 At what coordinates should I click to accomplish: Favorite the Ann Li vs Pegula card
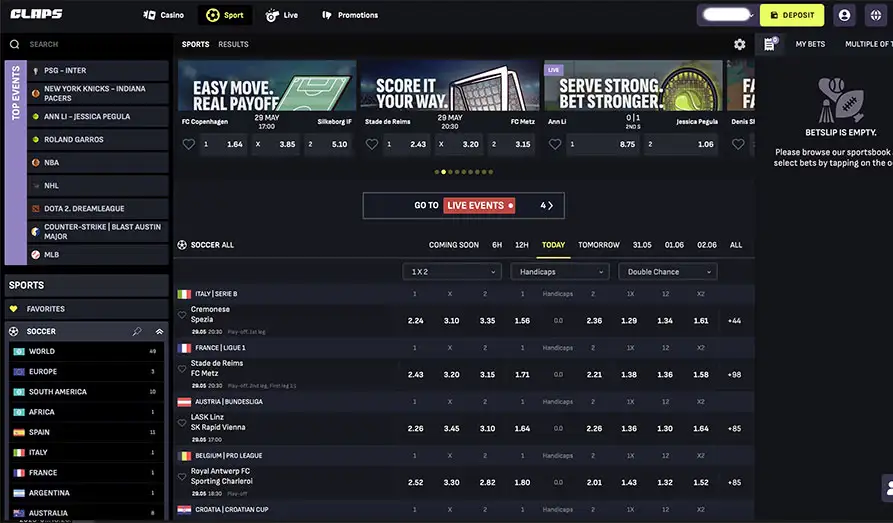coord(555,144)
